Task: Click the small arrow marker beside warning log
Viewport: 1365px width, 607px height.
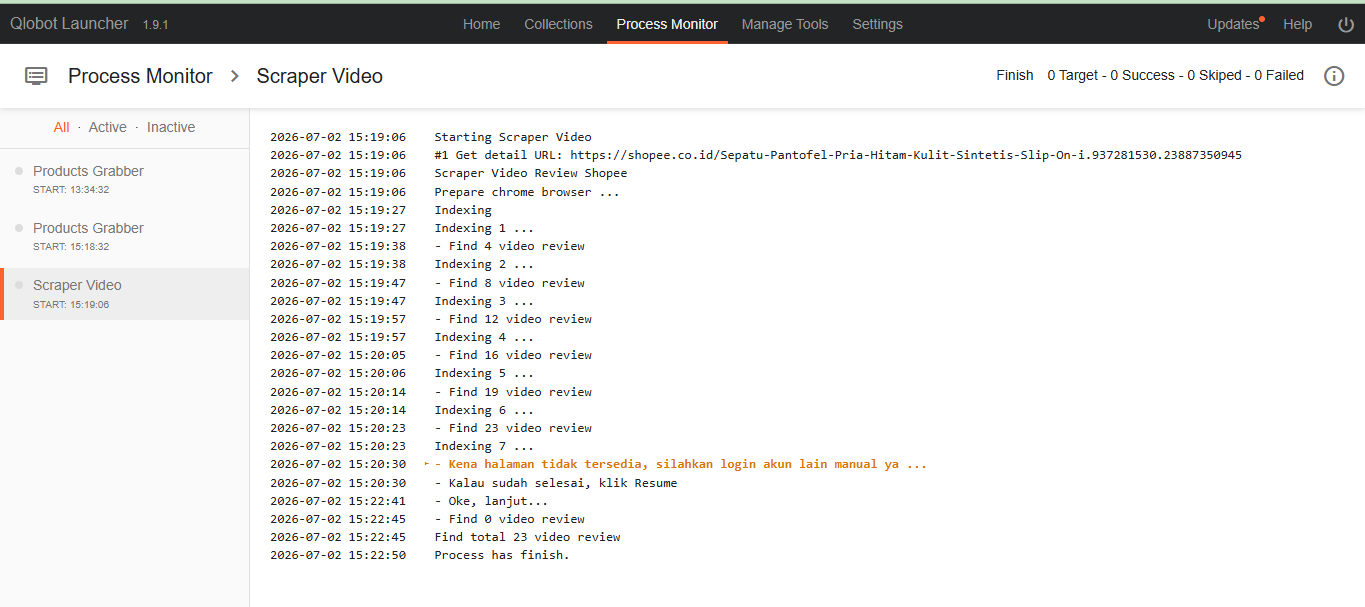Action: [427, 464]
